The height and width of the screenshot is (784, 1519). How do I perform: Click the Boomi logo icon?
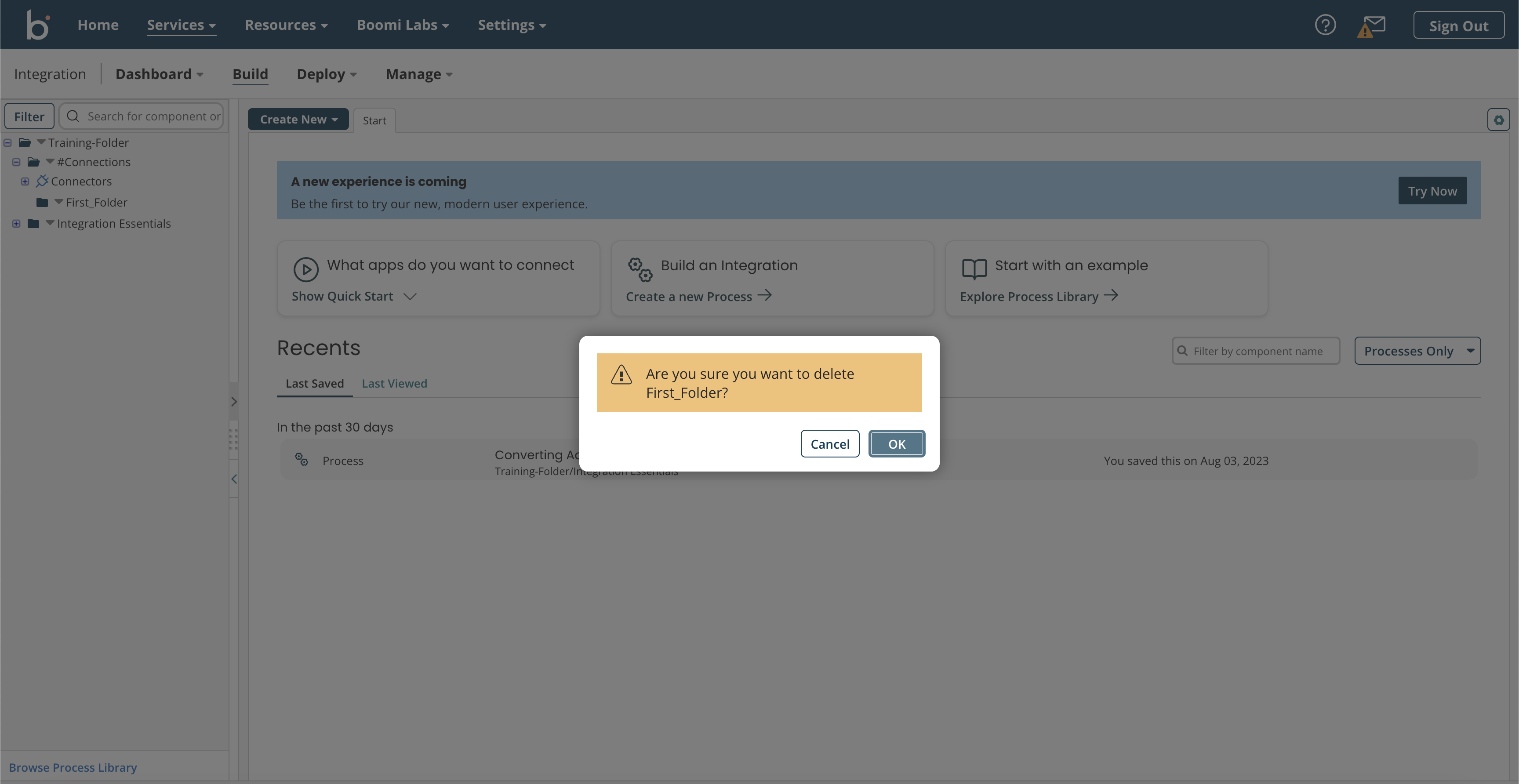[x=37, y=24]
